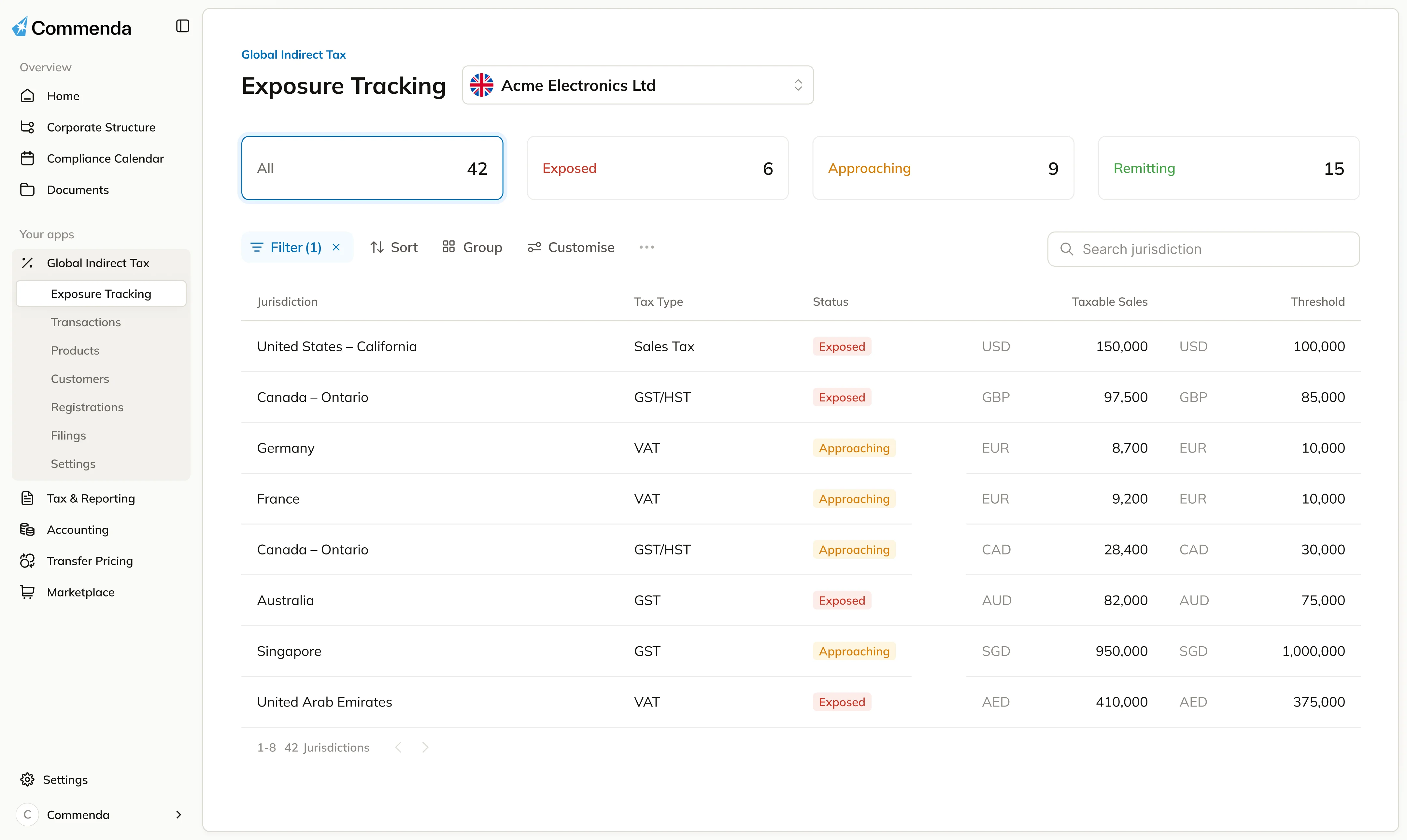Open the Accounting app
Viewport: 1407px width, 840px height.
pyautogui.click(x=78, y=529)
